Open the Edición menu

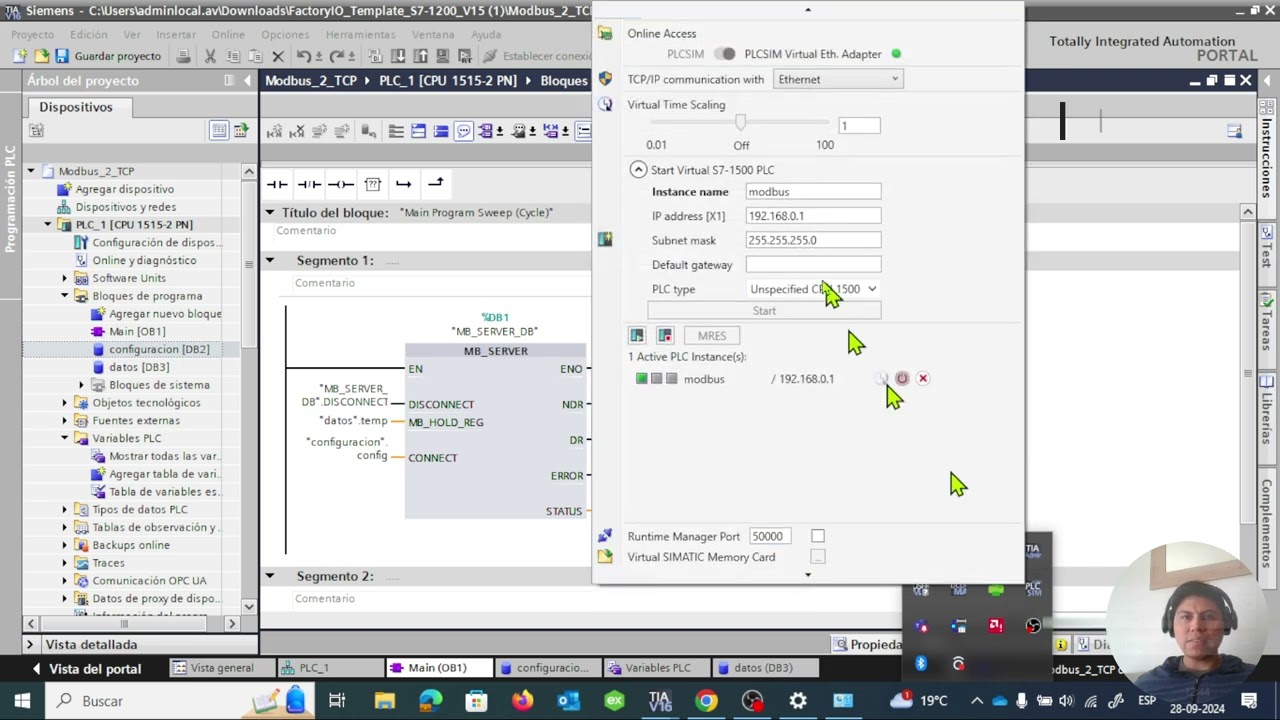pyautogui.click(x=89, y=34)
